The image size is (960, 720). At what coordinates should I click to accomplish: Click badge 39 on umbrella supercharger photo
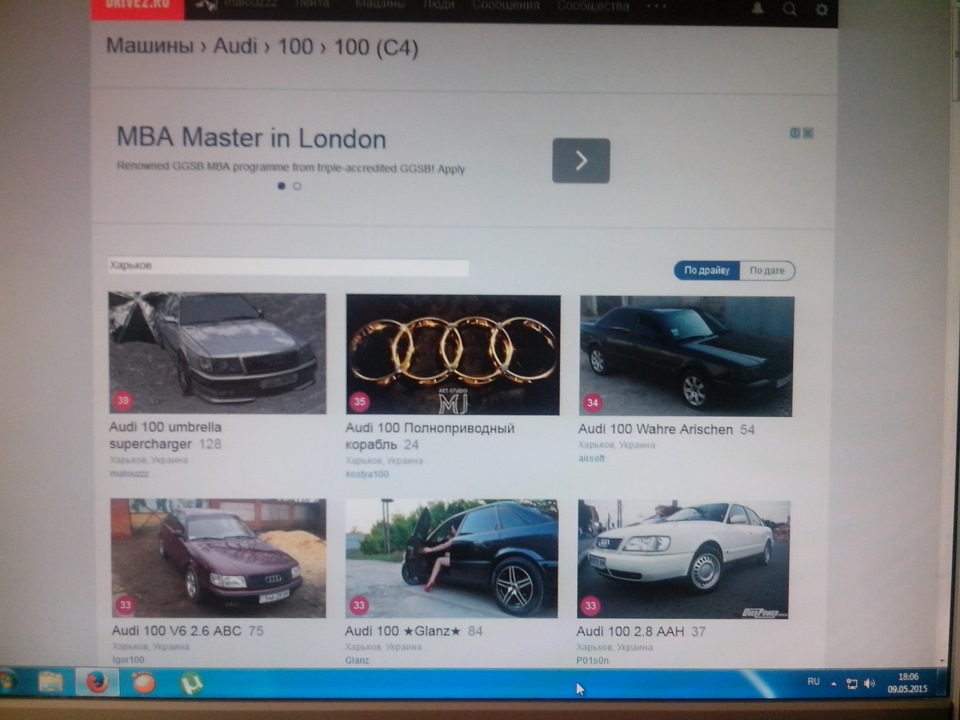point(123,401)
